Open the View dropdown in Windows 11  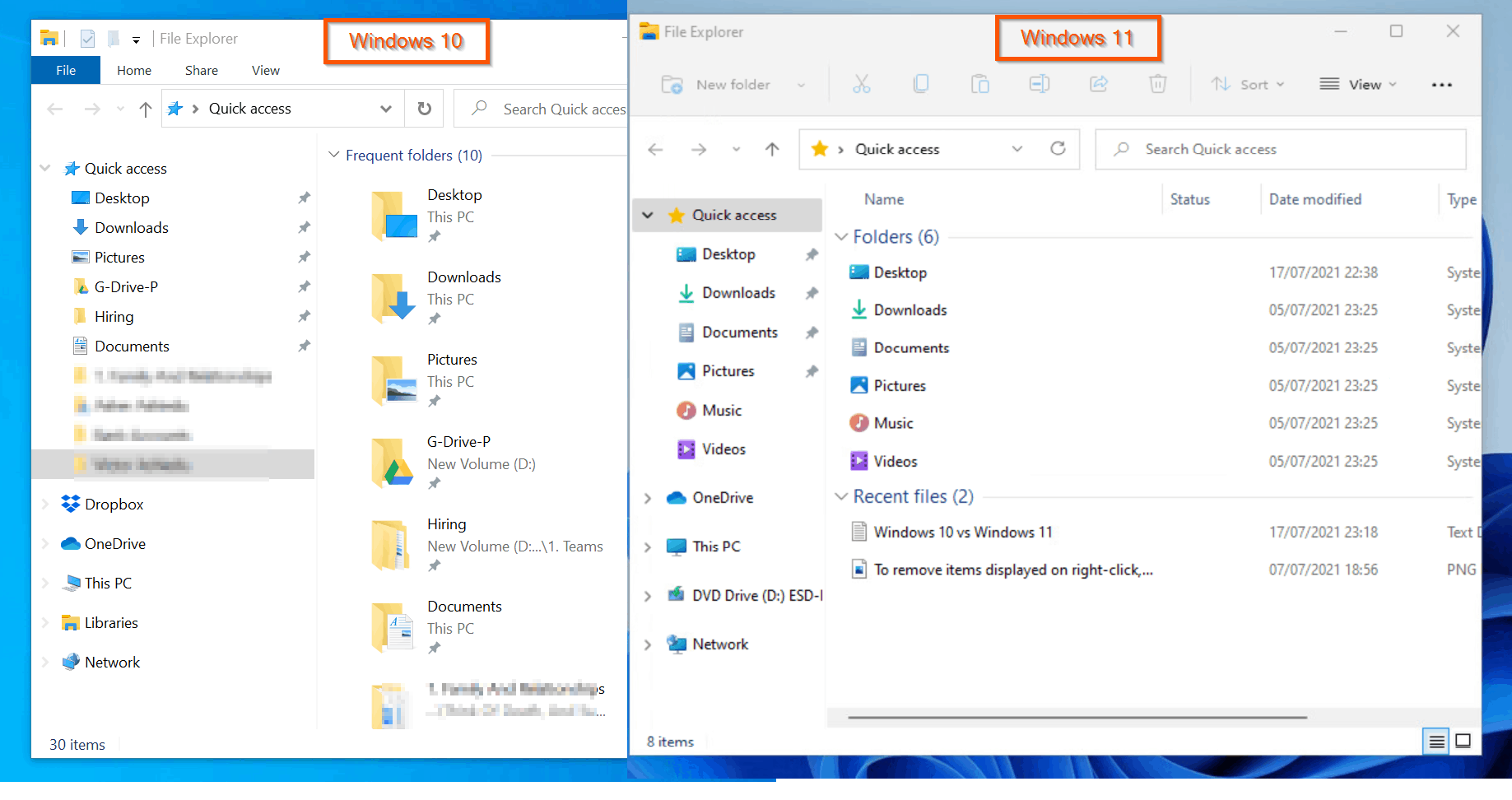1358,84
